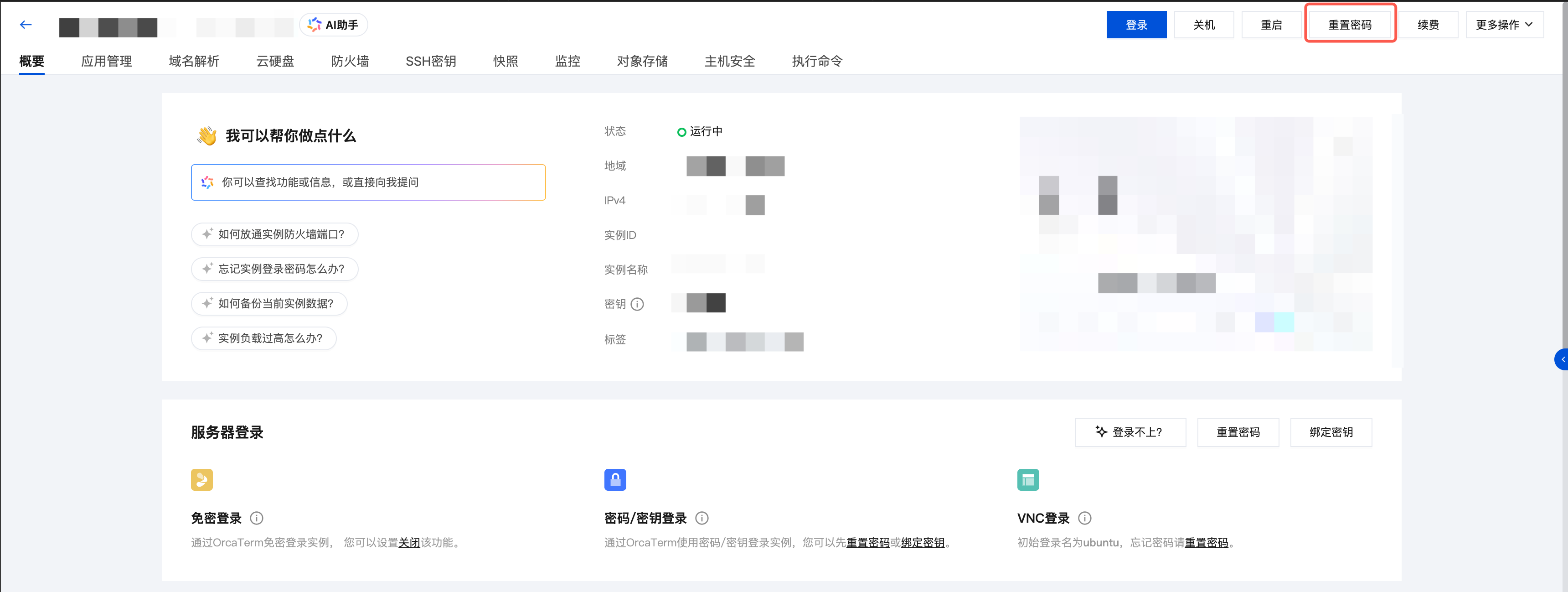Switch to the 防火墙 tab
Screen dimensions: 1568x592
350,61
